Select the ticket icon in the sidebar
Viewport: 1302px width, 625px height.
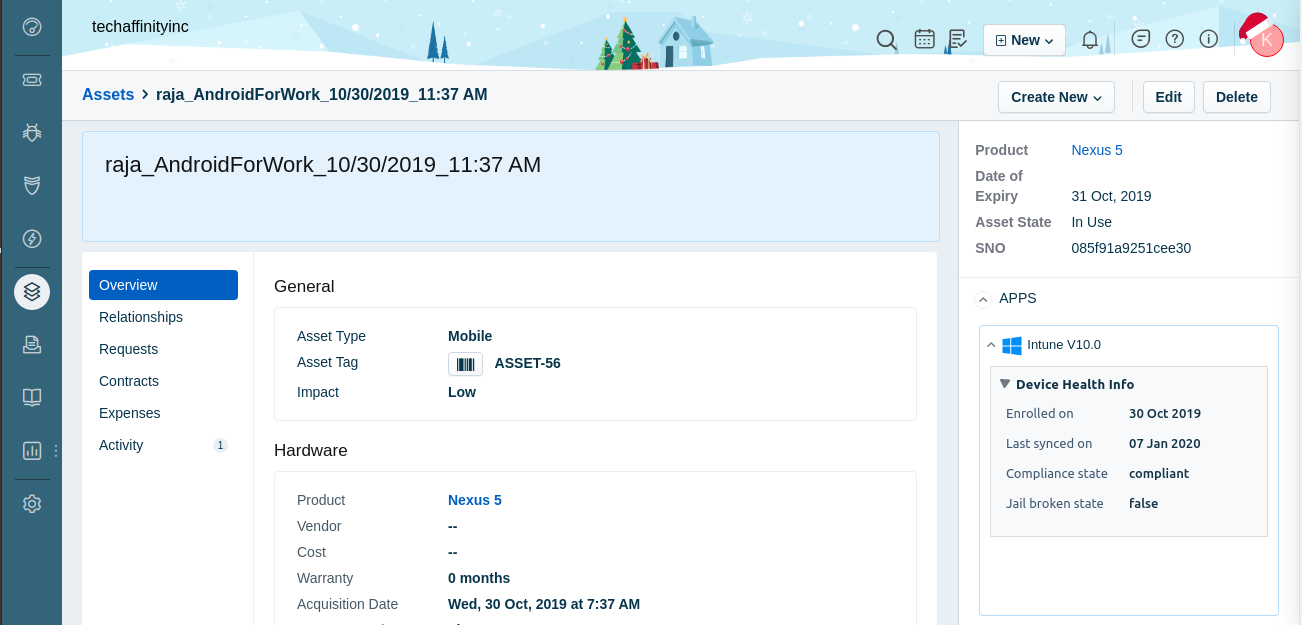(31, 78)
